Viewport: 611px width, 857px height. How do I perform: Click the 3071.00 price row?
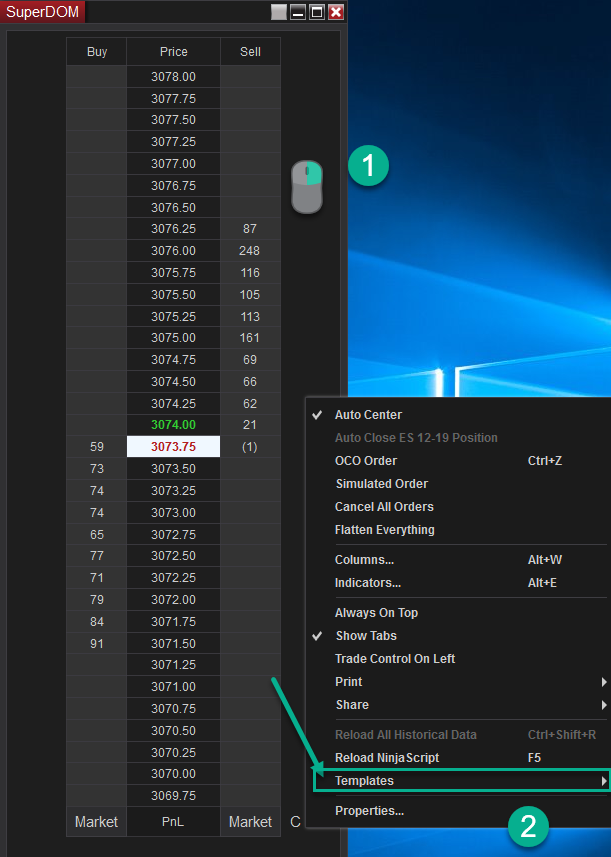173,686
